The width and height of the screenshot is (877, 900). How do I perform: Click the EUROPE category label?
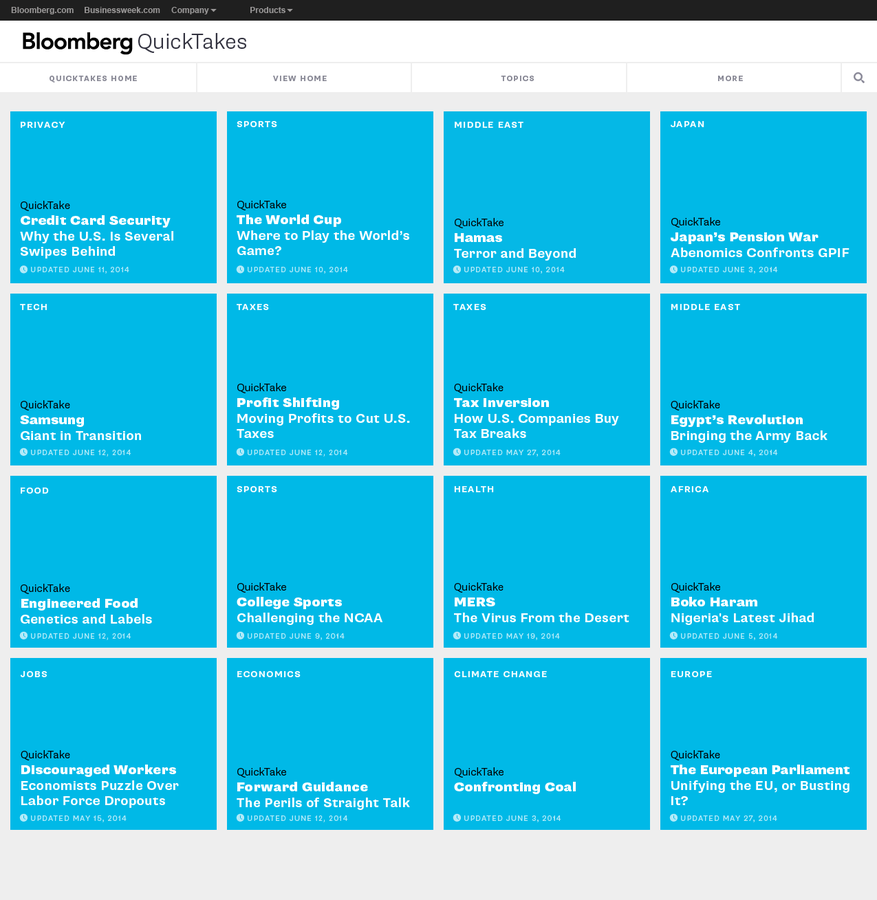(692, 674)
